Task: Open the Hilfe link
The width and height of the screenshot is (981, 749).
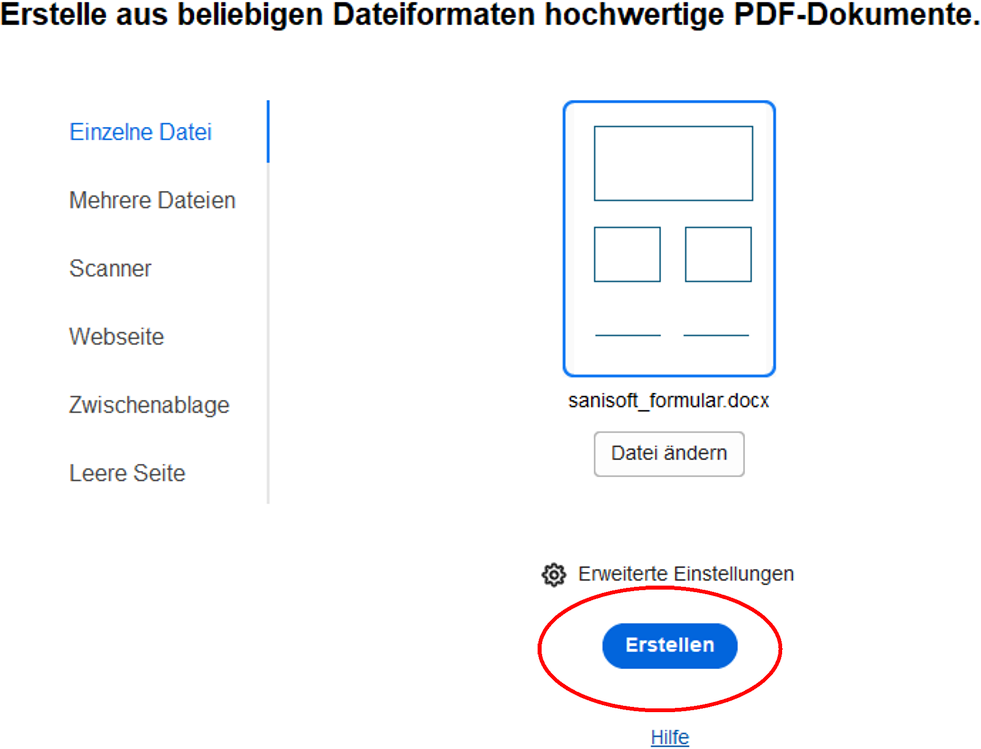Action: click(x=669, y=736)
